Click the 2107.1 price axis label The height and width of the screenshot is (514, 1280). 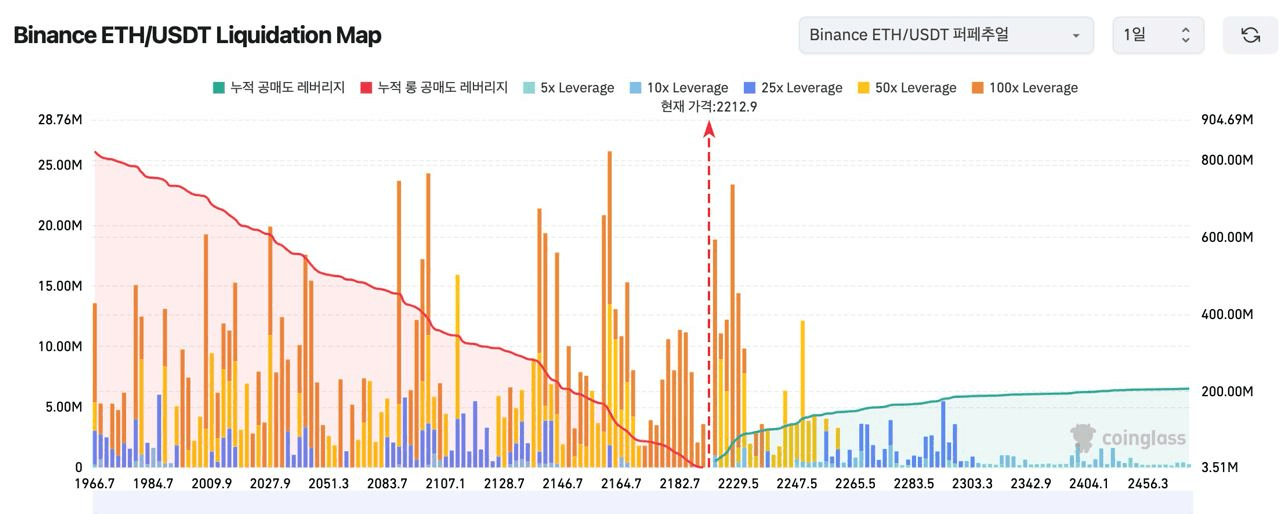[x=445, y=484]
